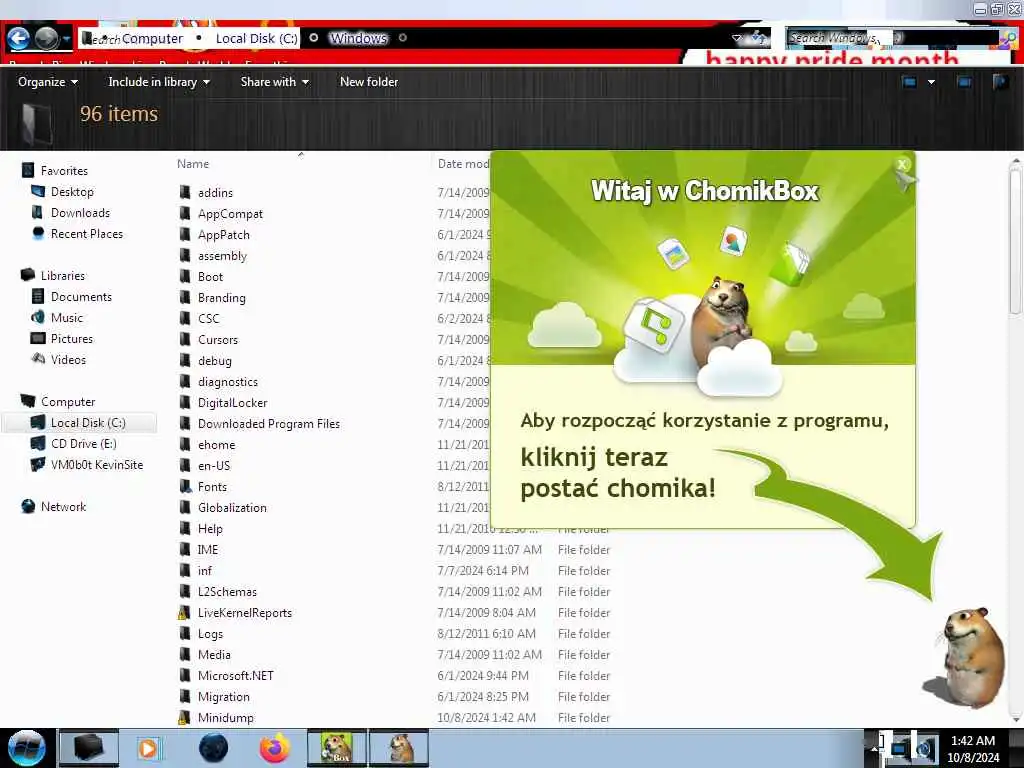This screenshot has width=1024, height=768.
Task: Click the Help icon in toolbar
Action: pos(1000,82)
